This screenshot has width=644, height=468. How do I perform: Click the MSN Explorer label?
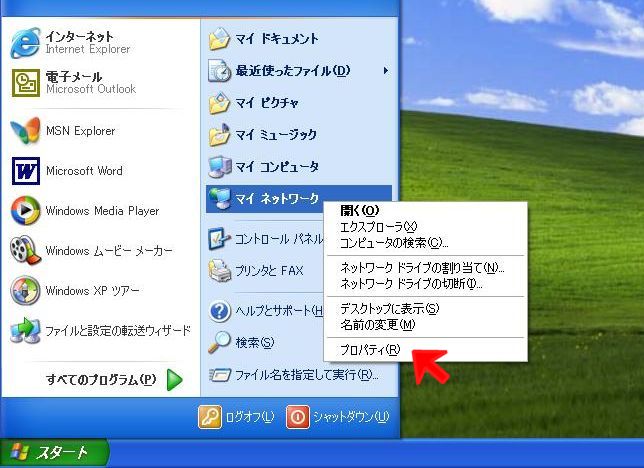pos(80,131)
